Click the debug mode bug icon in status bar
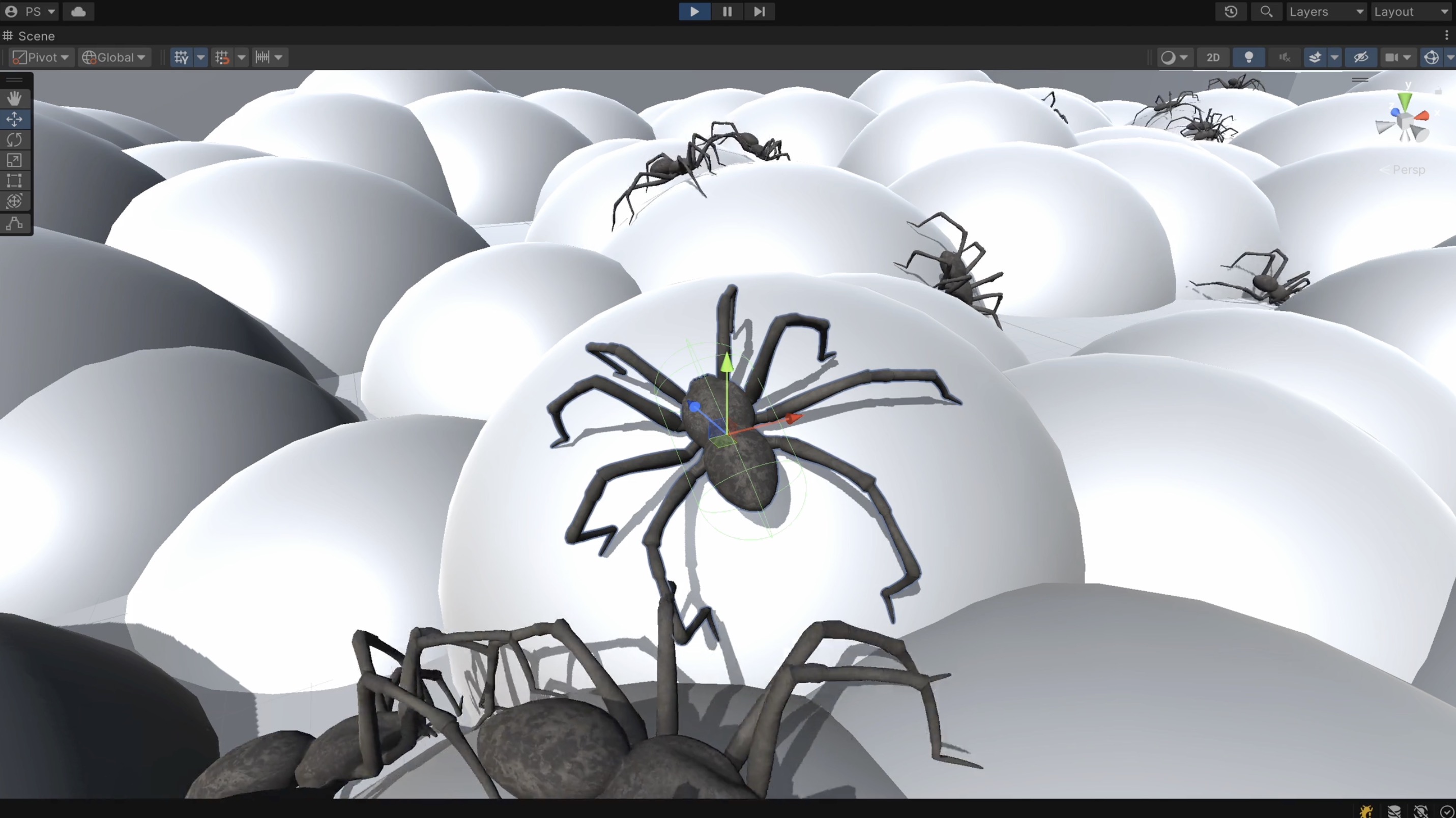 (1366, 811)
